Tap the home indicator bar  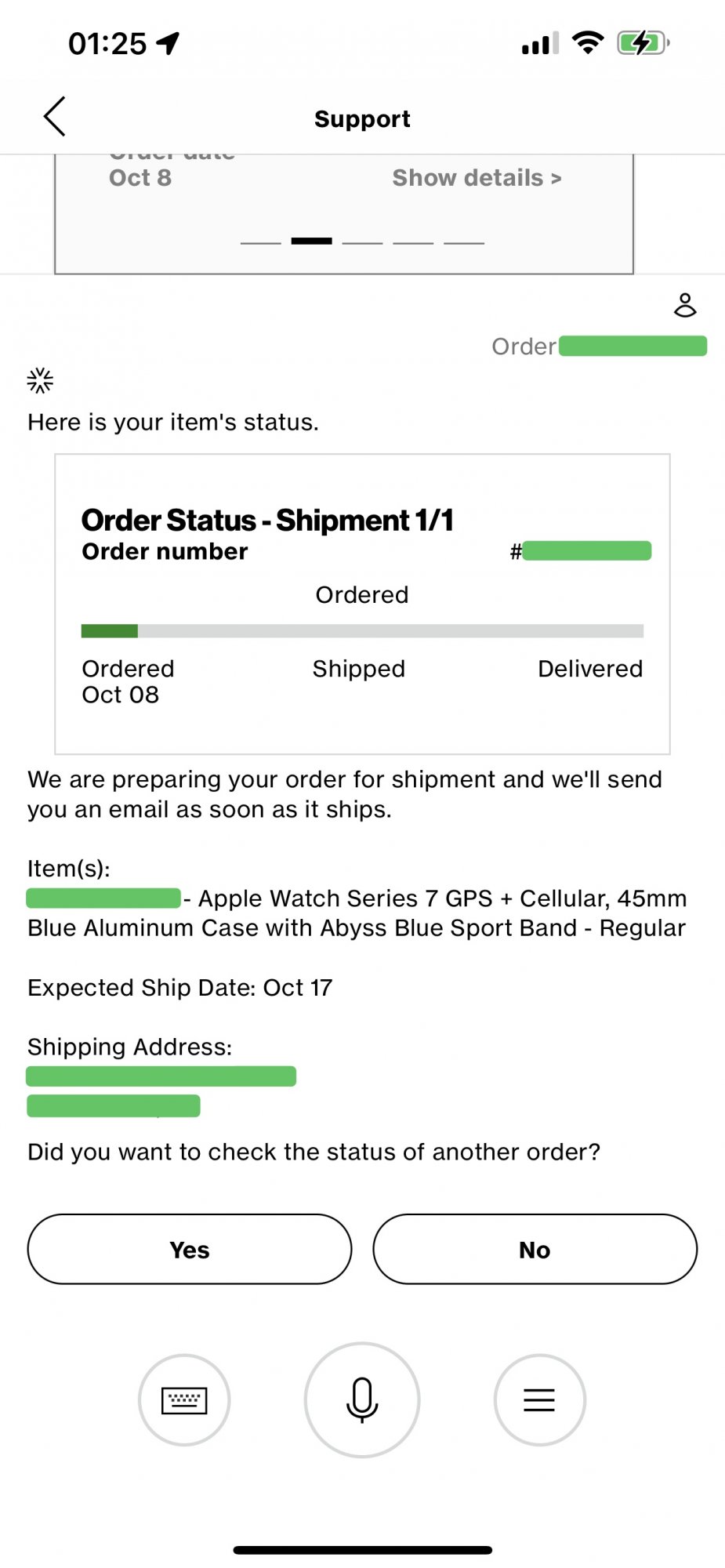tap(362, 1550)
